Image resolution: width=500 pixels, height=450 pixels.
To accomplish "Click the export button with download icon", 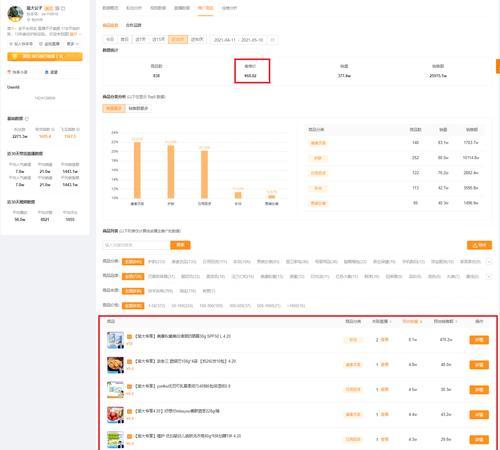I will coord(479,245).
